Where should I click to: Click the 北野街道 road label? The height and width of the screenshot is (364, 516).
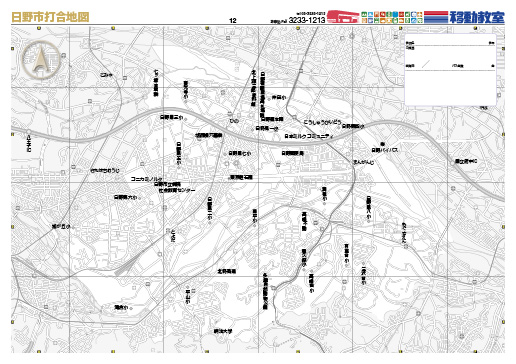point(227,271)
